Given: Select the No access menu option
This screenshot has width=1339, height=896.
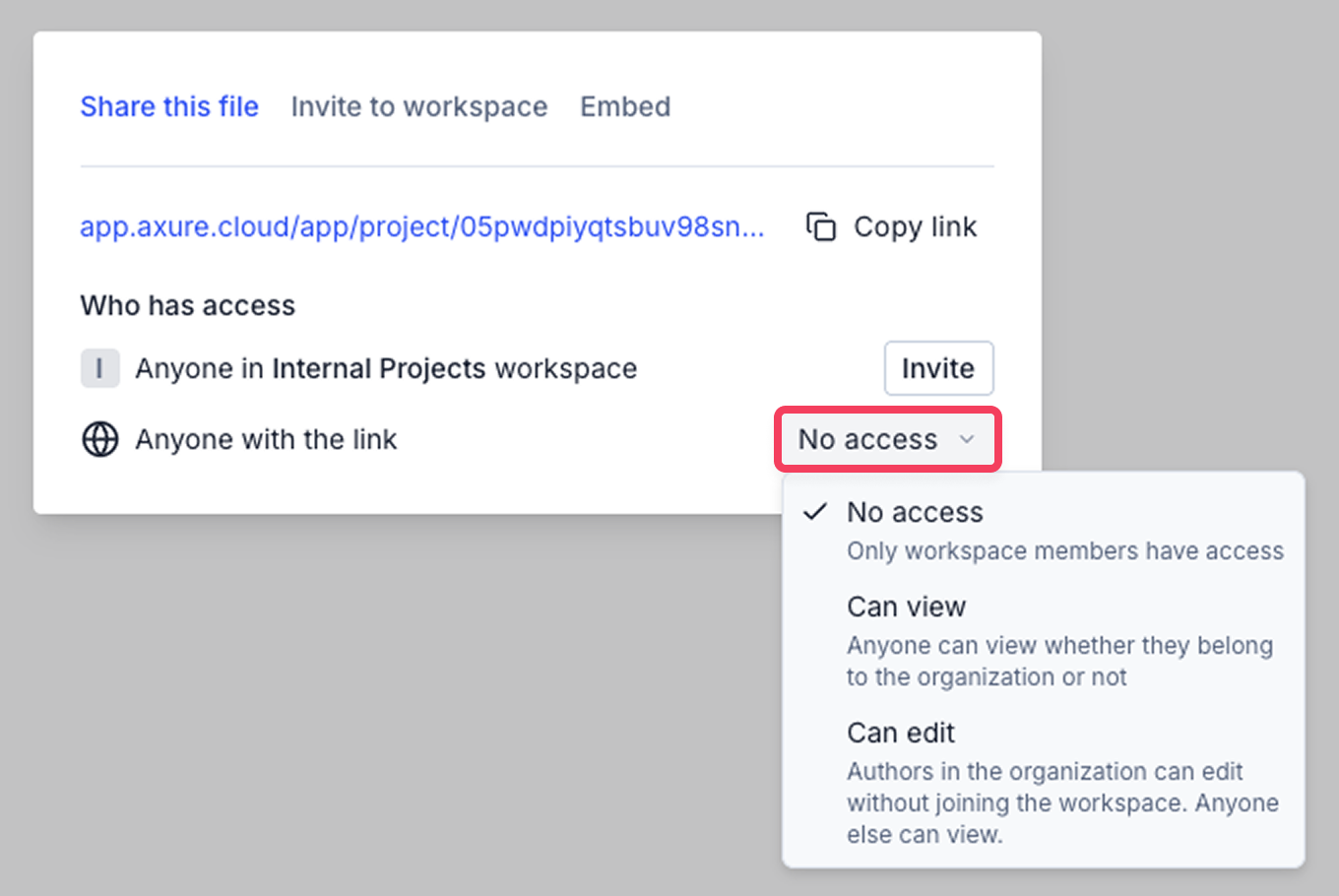Looking at the screenshot, I should [915, 512].
